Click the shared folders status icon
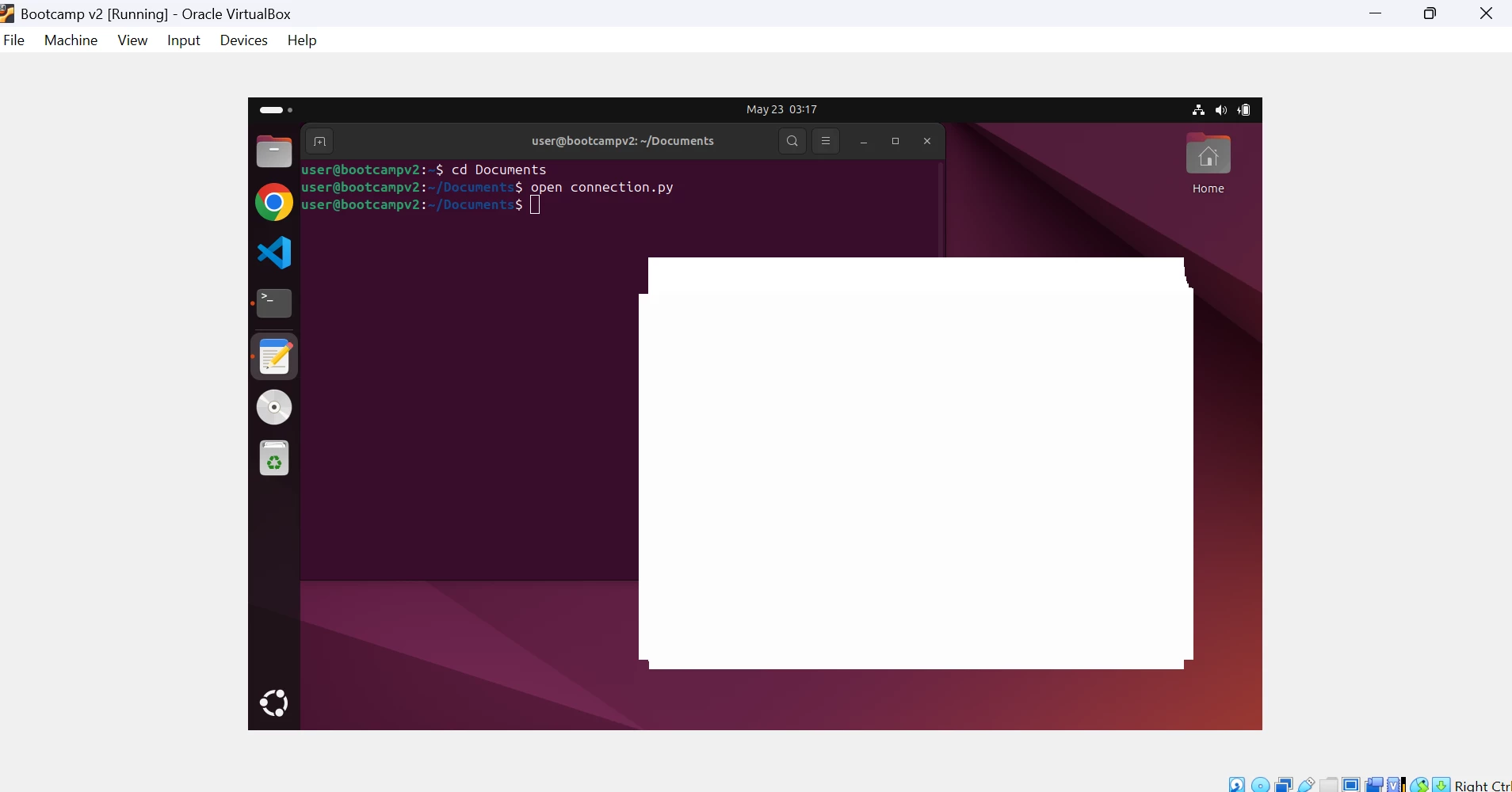Screen dimensions: 1512x792 [x=1329, y=784]
